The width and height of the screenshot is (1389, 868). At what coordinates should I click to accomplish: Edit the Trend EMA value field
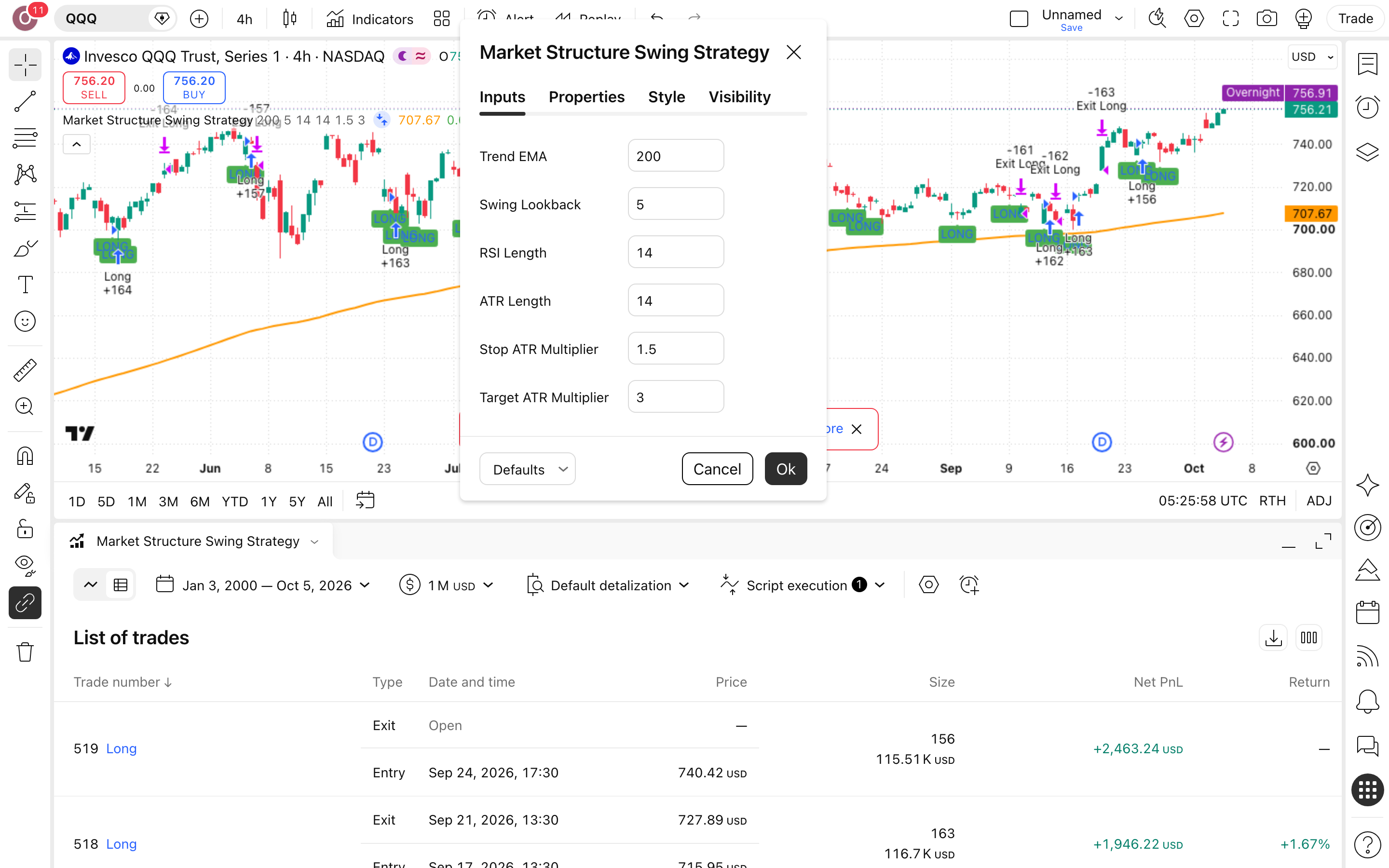click(x=676, y=156)
